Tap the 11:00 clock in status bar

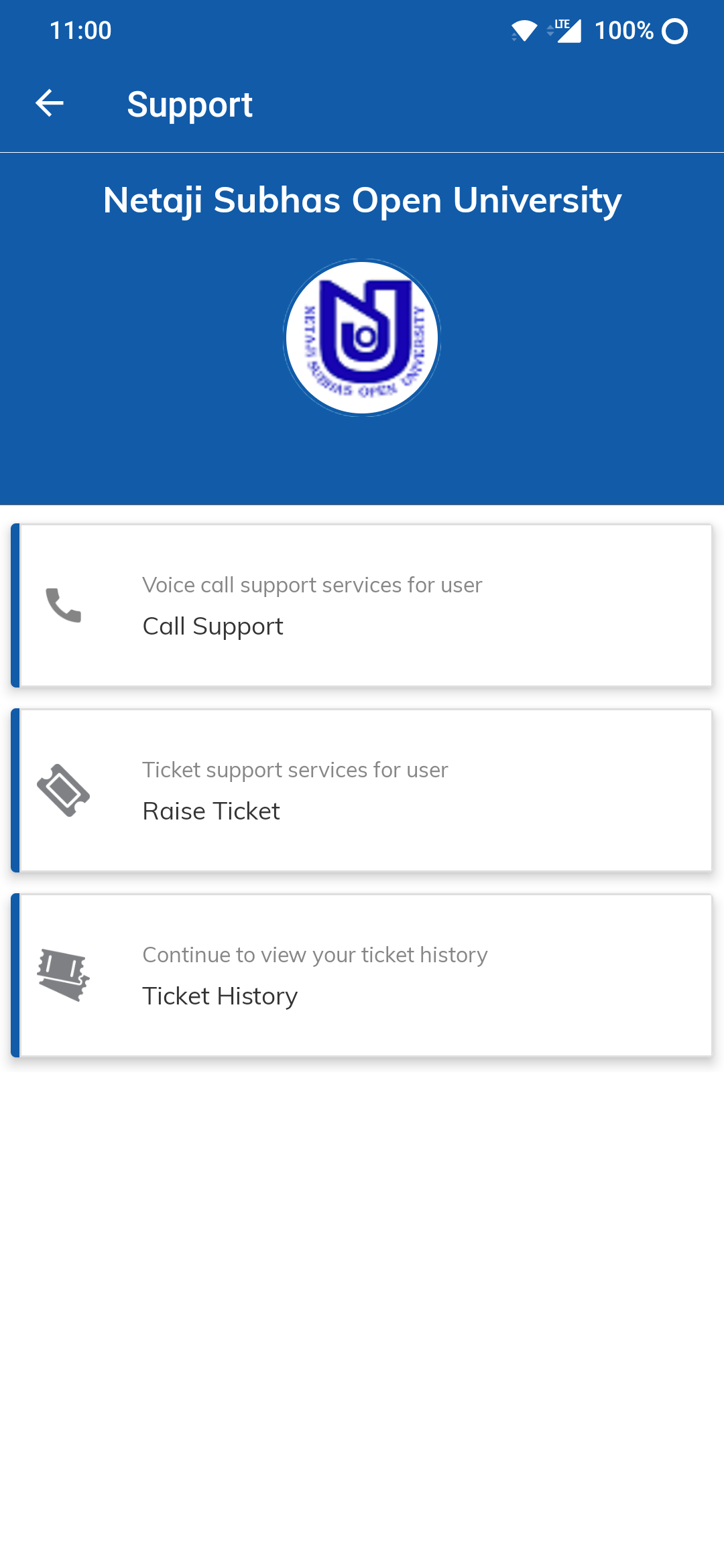pos(80,31)
